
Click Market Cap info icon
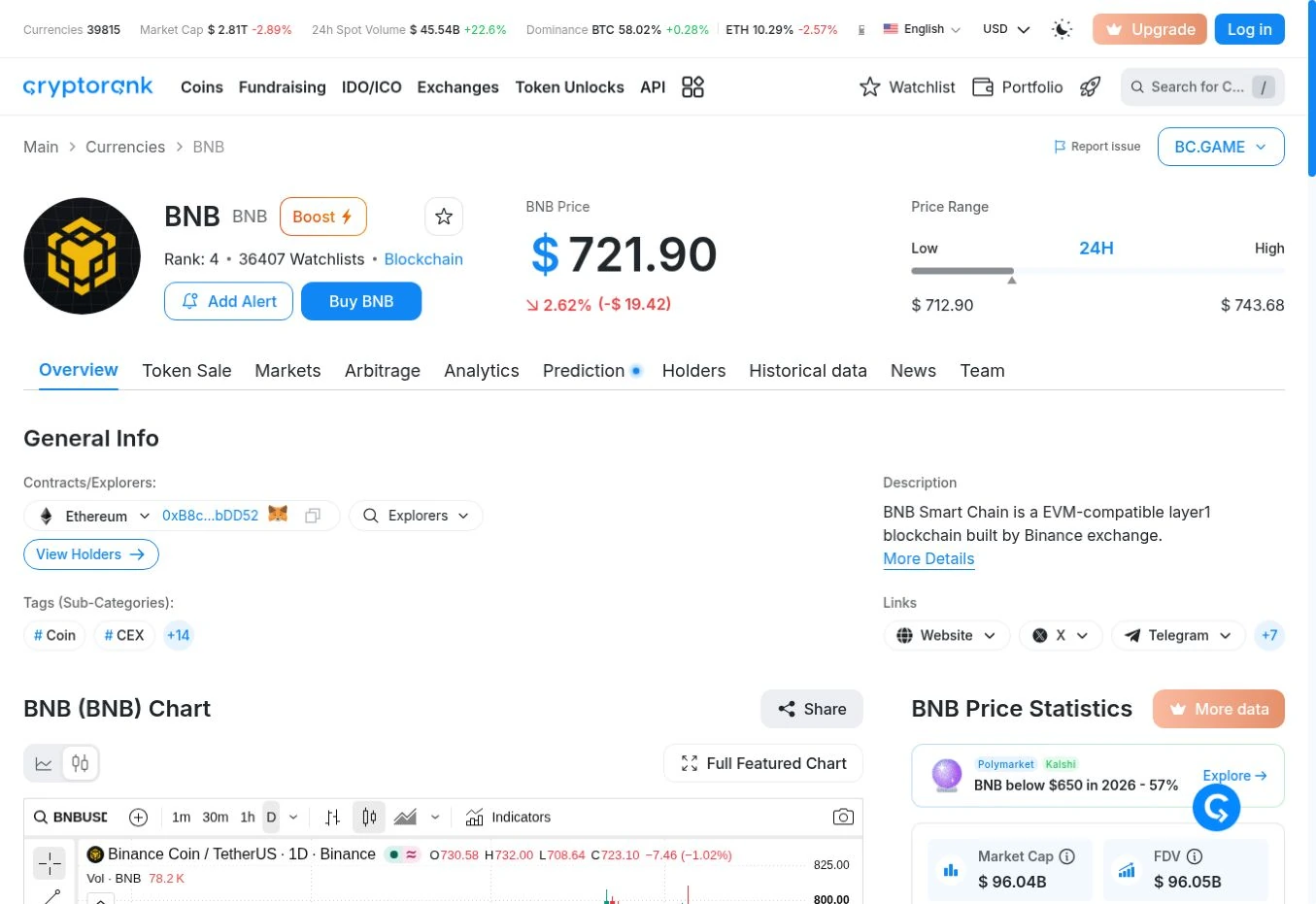point(1067,856)
